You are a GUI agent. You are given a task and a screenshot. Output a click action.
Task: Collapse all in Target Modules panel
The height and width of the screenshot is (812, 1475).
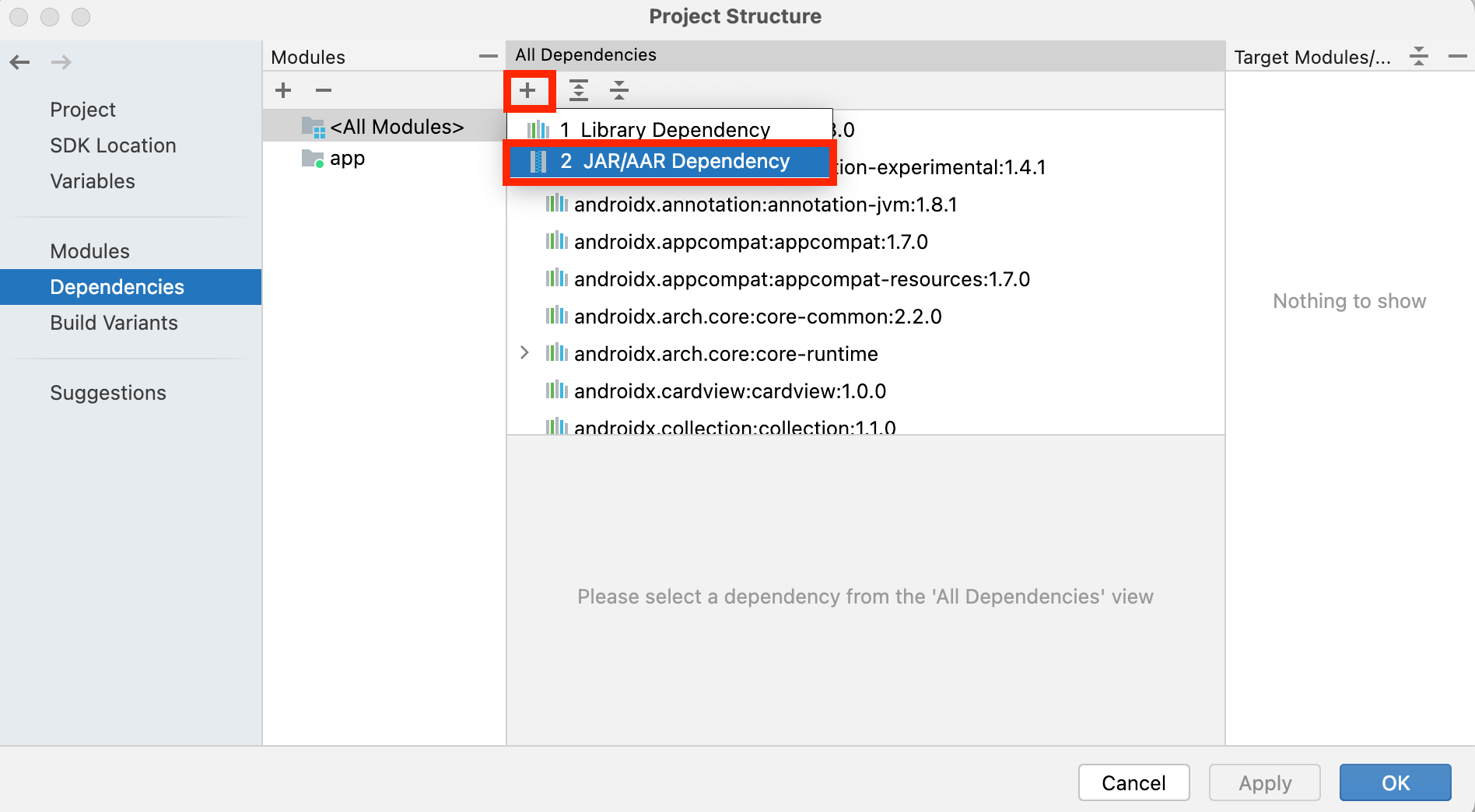tap(1419, 57)
